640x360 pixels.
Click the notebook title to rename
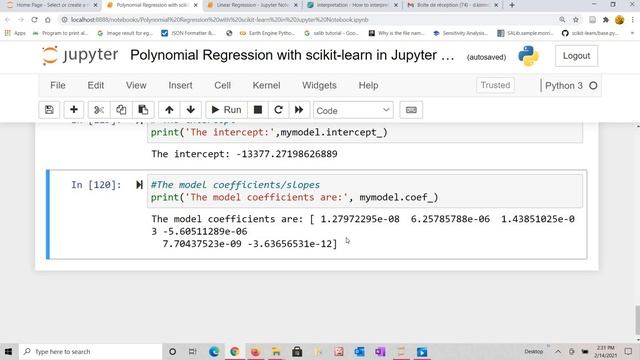[292, 55]
